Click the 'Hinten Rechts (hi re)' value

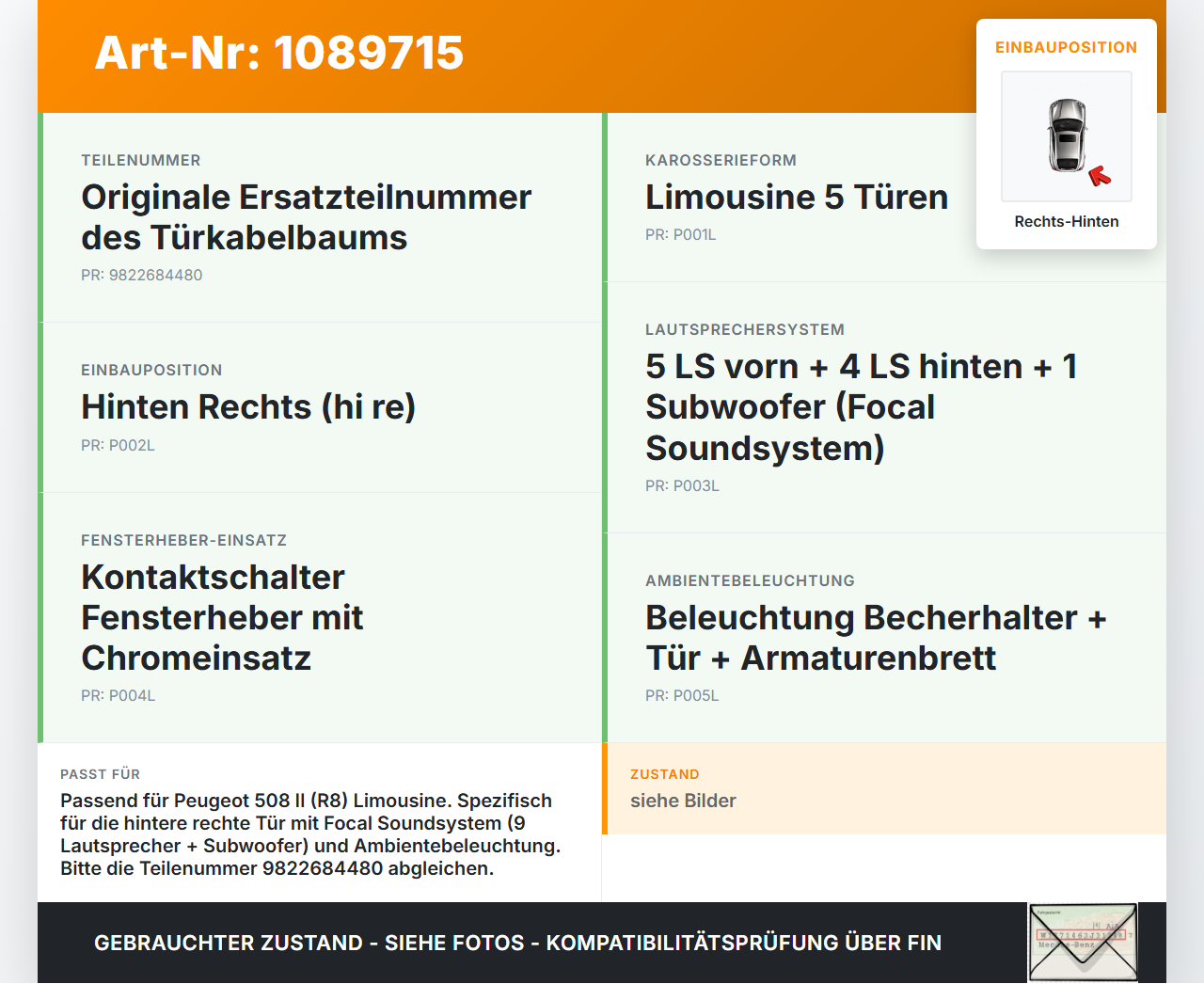pyautogui.click(x=248, y=406)
